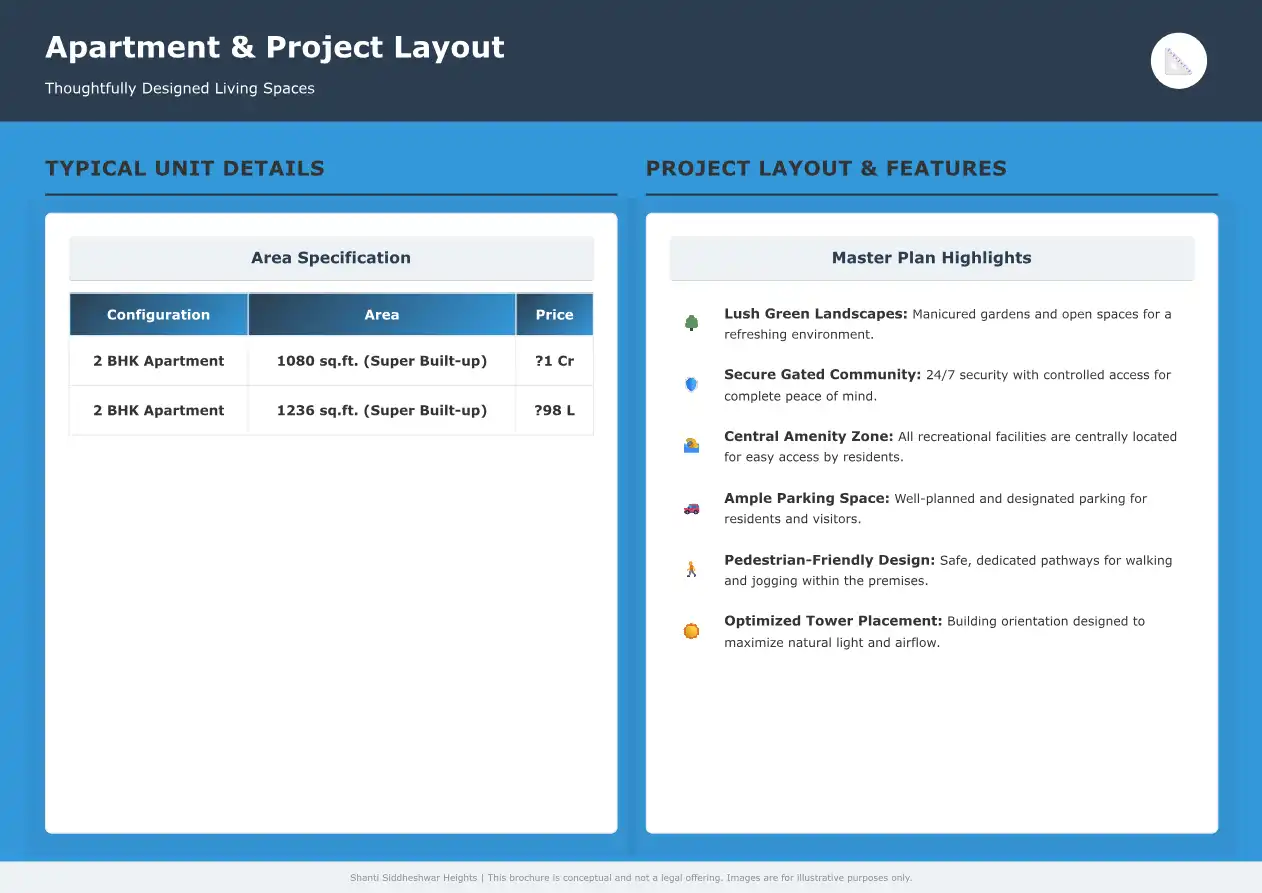Screen dimensions: 1262x893
Task: Click the Typical Unit Details section title
Action: pos(185,168)
